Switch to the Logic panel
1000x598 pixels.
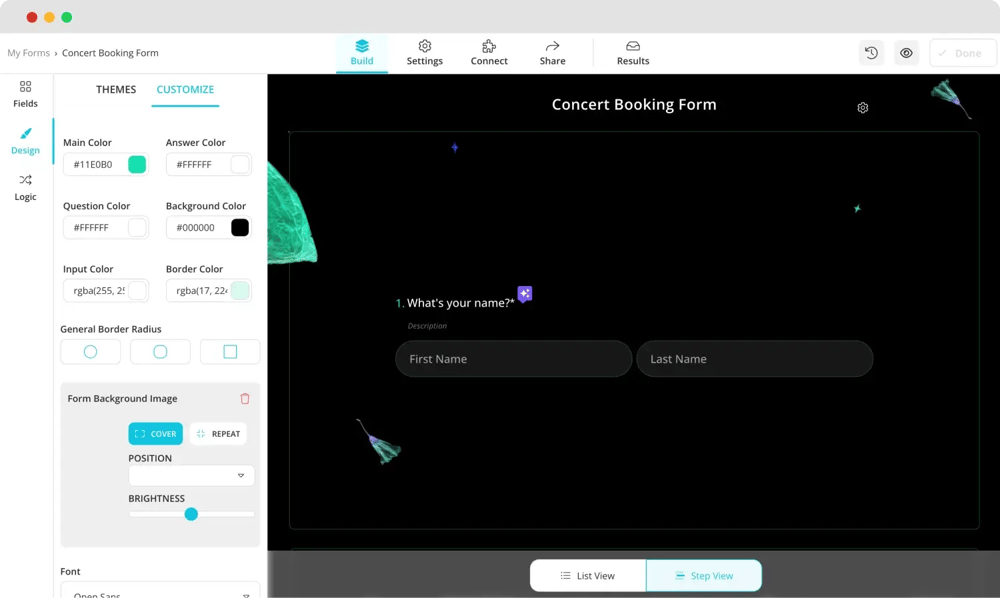pos(25,188)
